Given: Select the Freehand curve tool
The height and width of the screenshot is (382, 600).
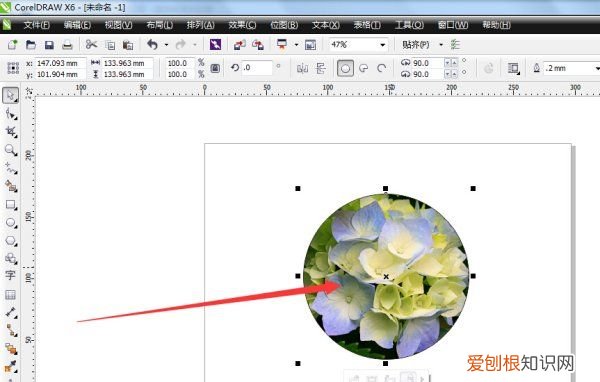Looking at the screenshot, I should tap(10, 168).
